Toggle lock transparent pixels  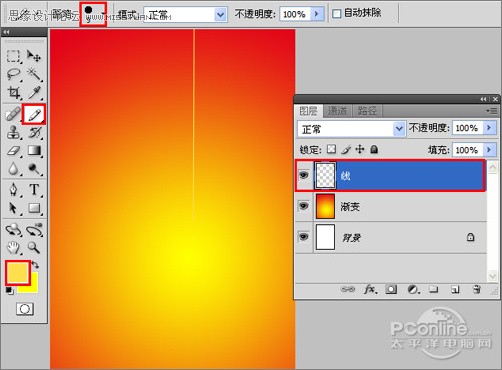click(x=331, y=149)
